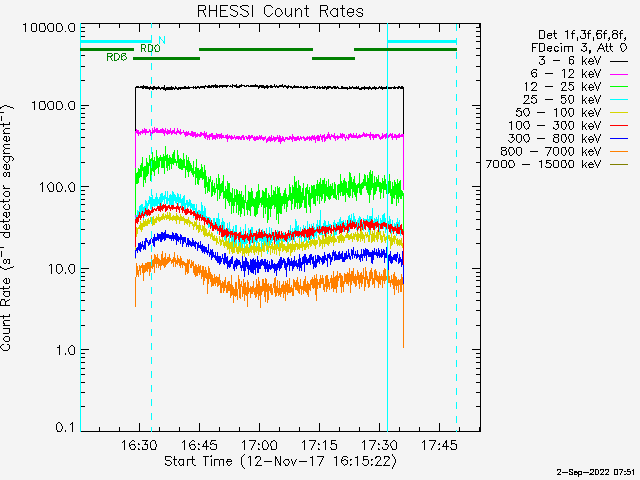Click the 100.0 y-axis label
Viewport: 640px width, 480px height.
[58, 188]
